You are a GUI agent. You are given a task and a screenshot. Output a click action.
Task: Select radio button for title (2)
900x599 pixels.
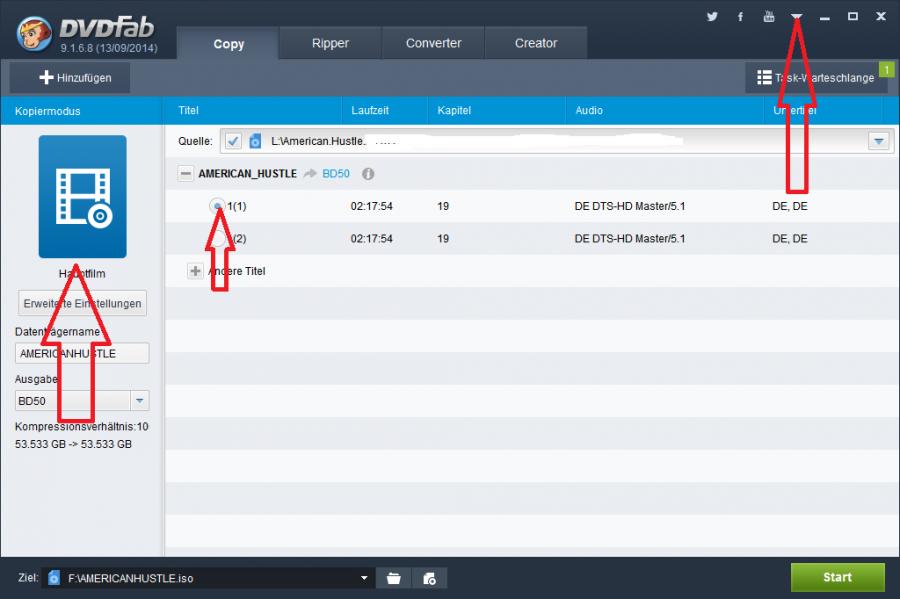tap(218, 239)
